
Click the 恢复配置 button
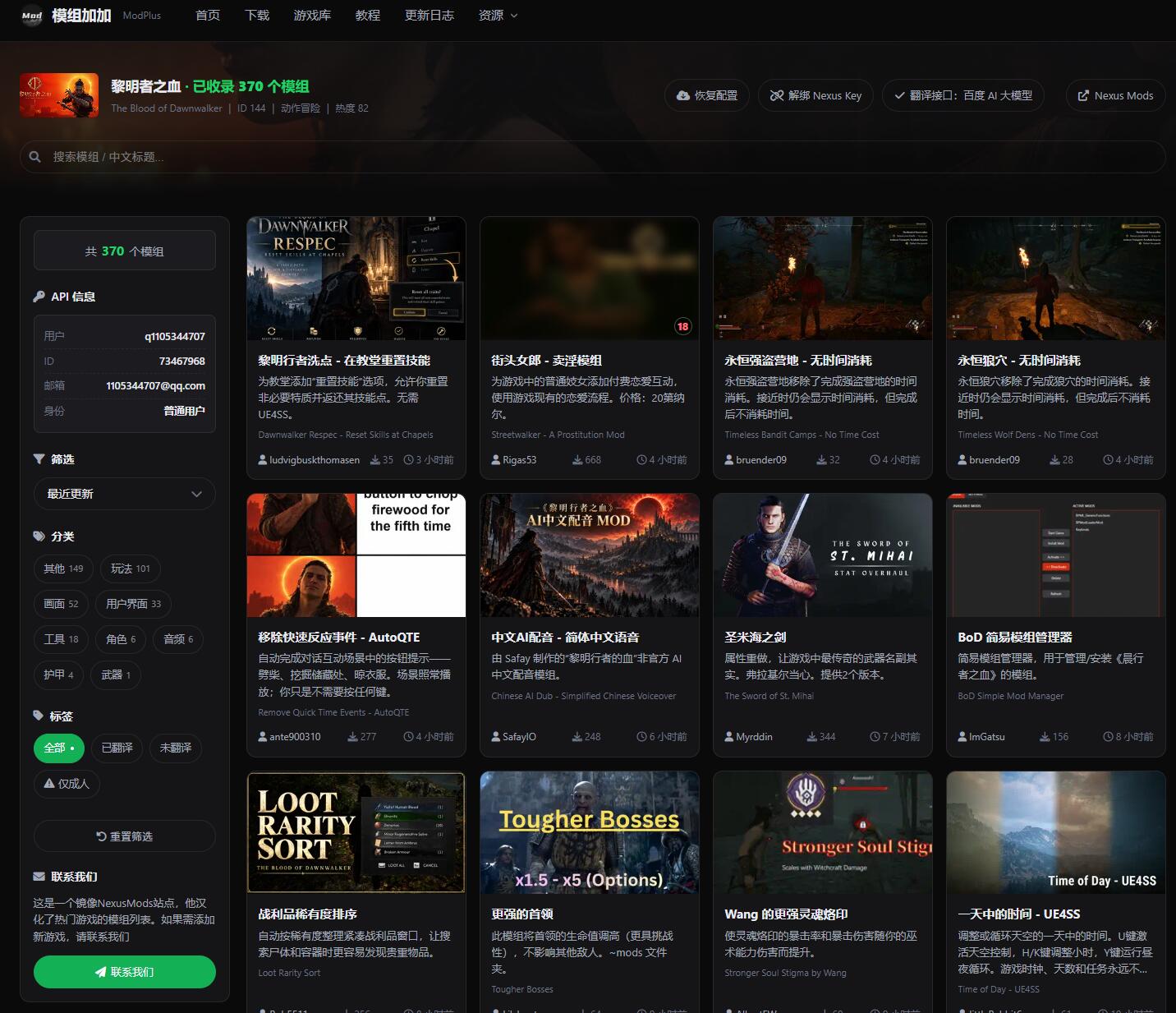click(706, 95)
